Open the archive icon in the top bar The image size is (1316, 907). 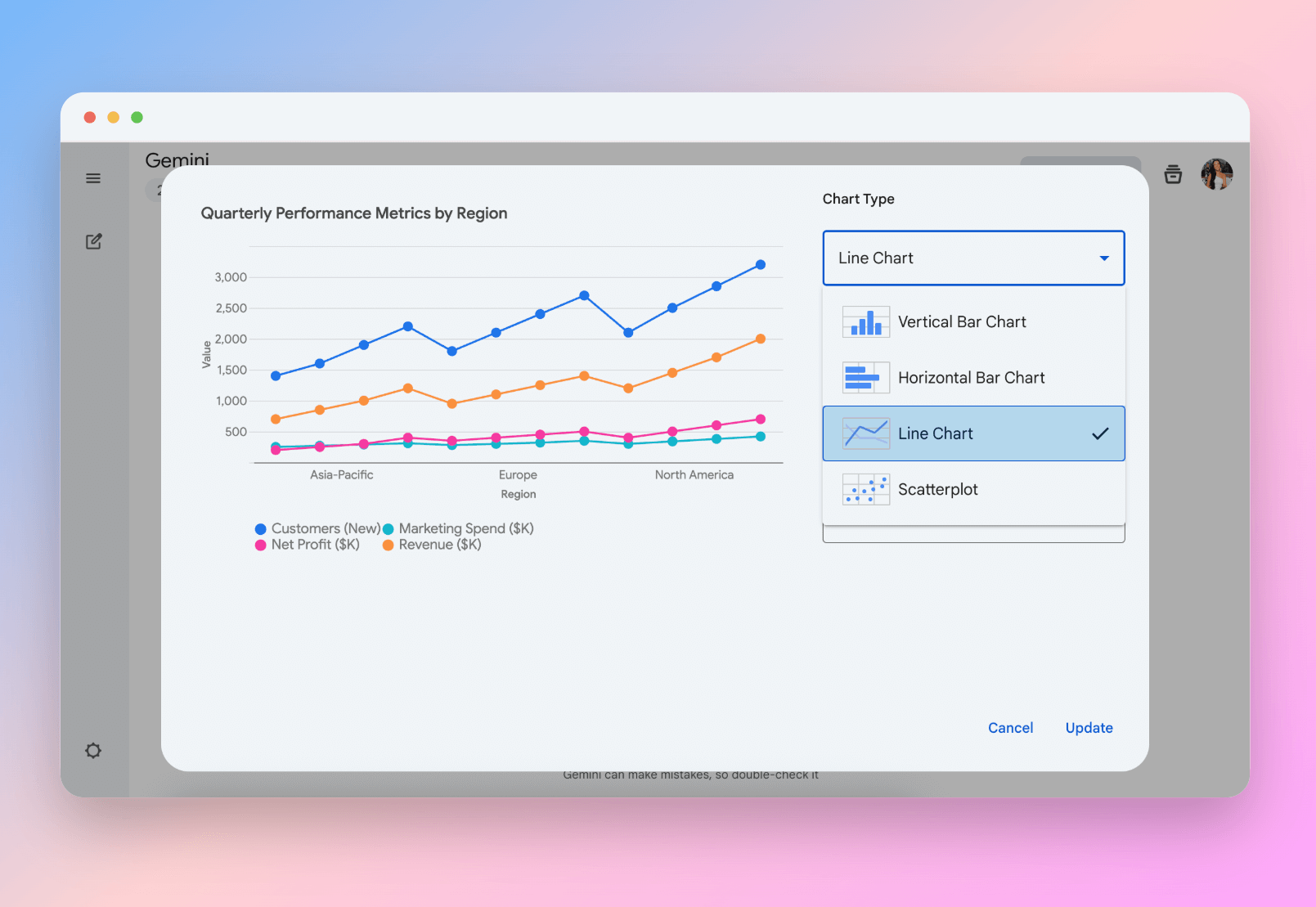pyautogui.click(x=1173, y=174)
